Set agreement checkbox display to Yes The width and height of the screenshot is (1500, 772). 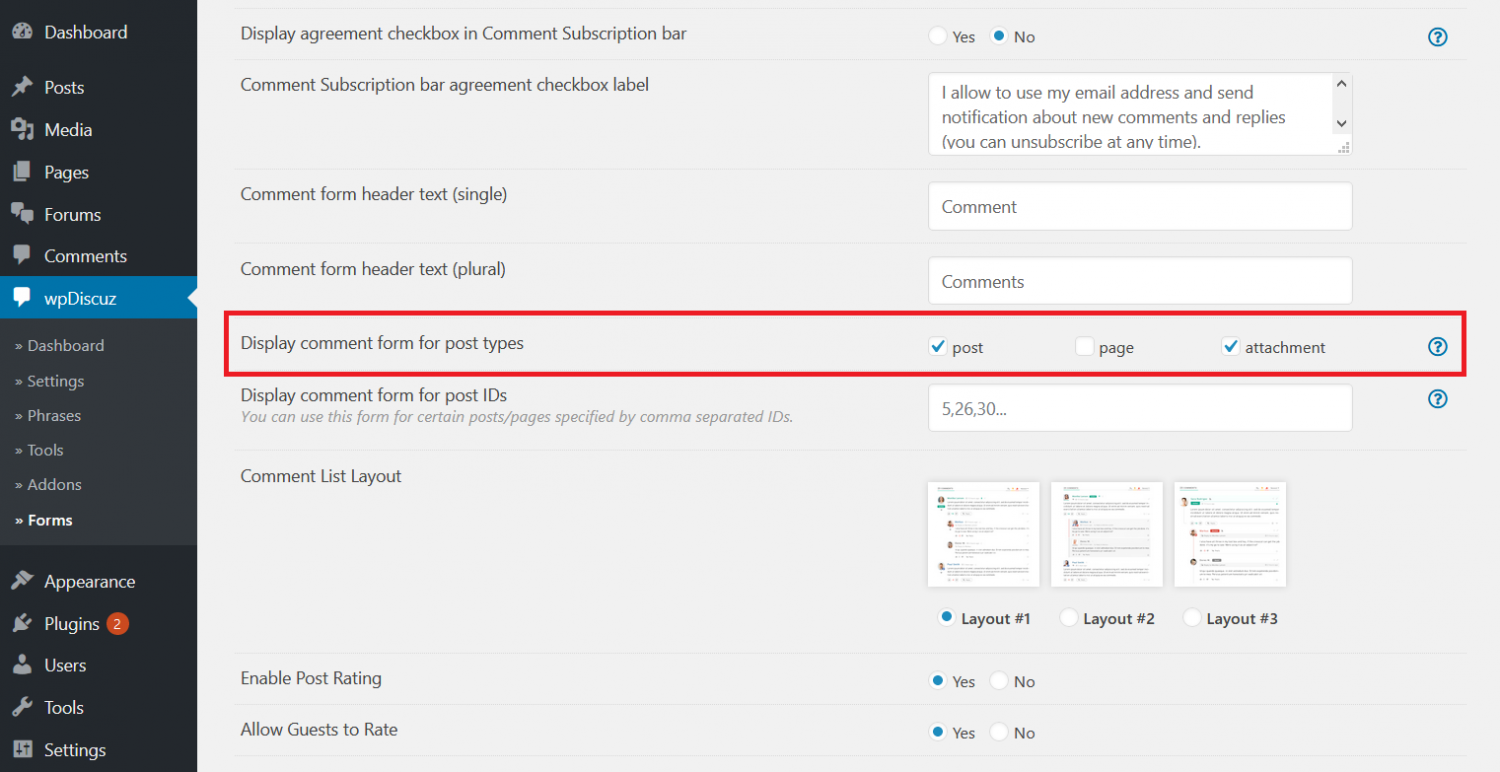(x=938, y=36)
